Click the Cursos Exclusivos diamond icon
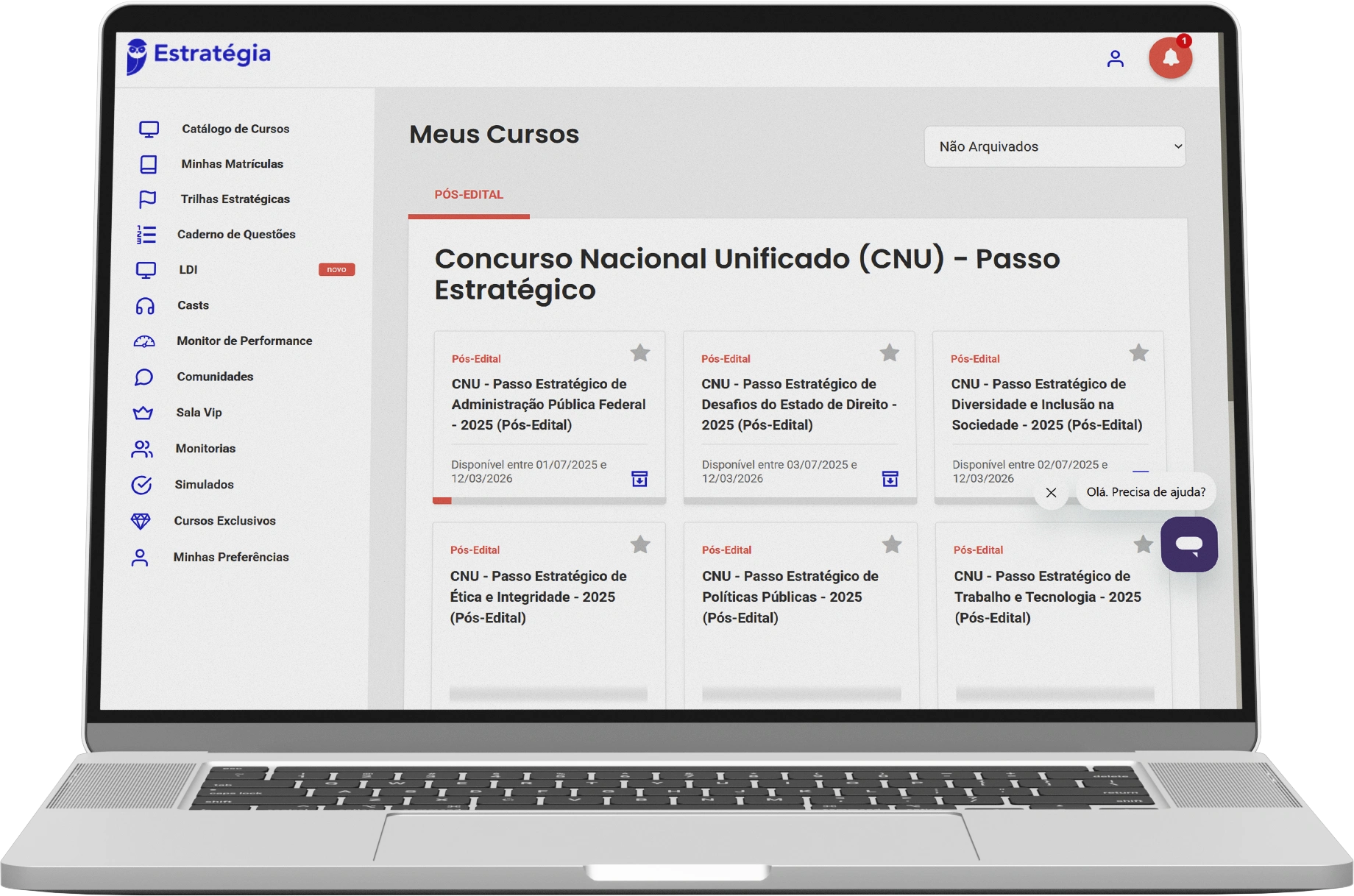Screen dimensions: 1354x896 pos(141,521)
